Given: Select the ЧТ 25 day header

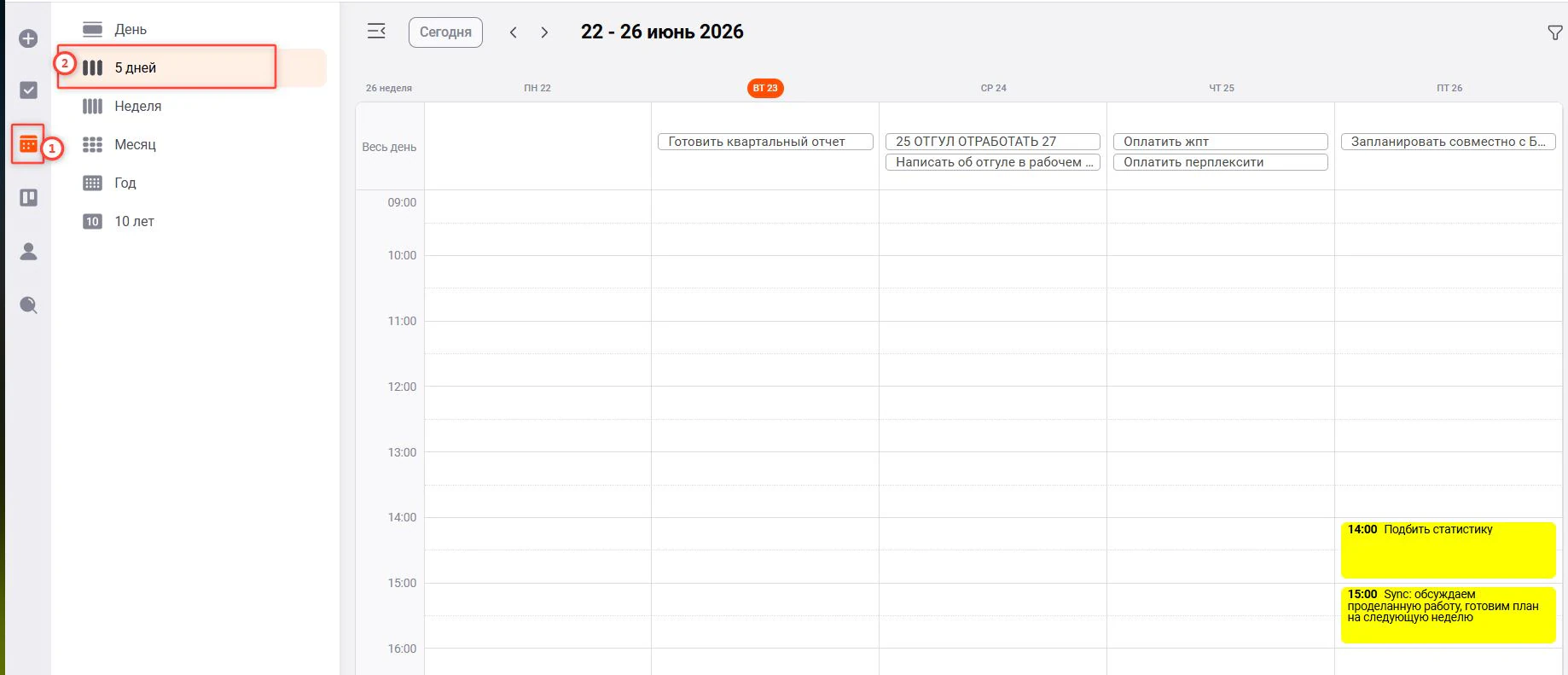Looking at the screenshot, I should point(1221,88).
